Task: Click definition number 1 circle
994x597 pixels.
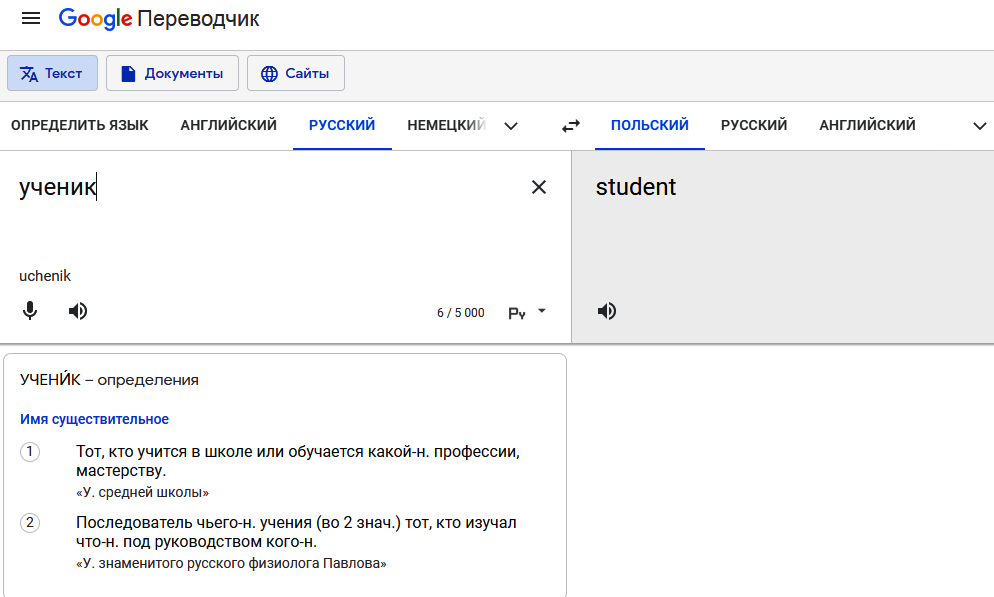Action: click(30, 452)
